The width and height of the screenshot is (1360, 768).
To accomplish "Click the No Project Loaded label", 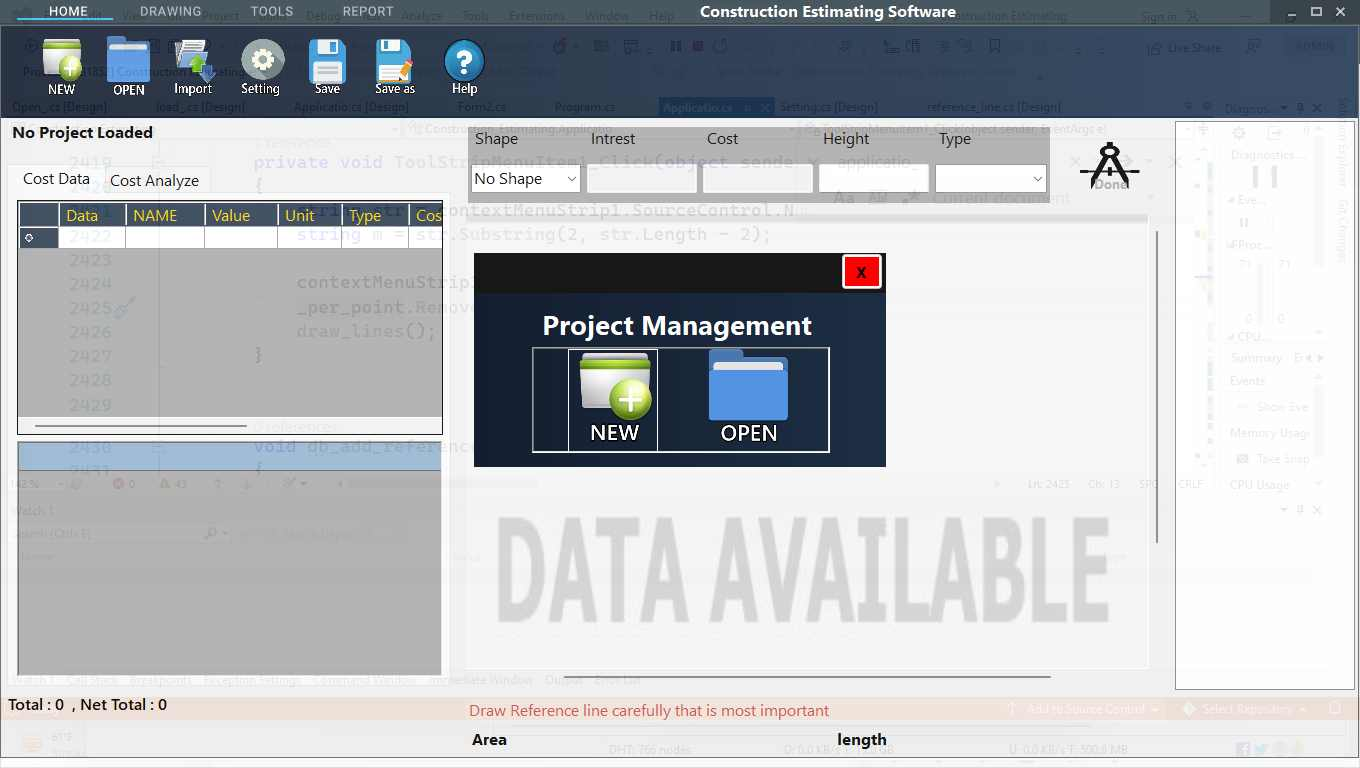I will (82, 133).
